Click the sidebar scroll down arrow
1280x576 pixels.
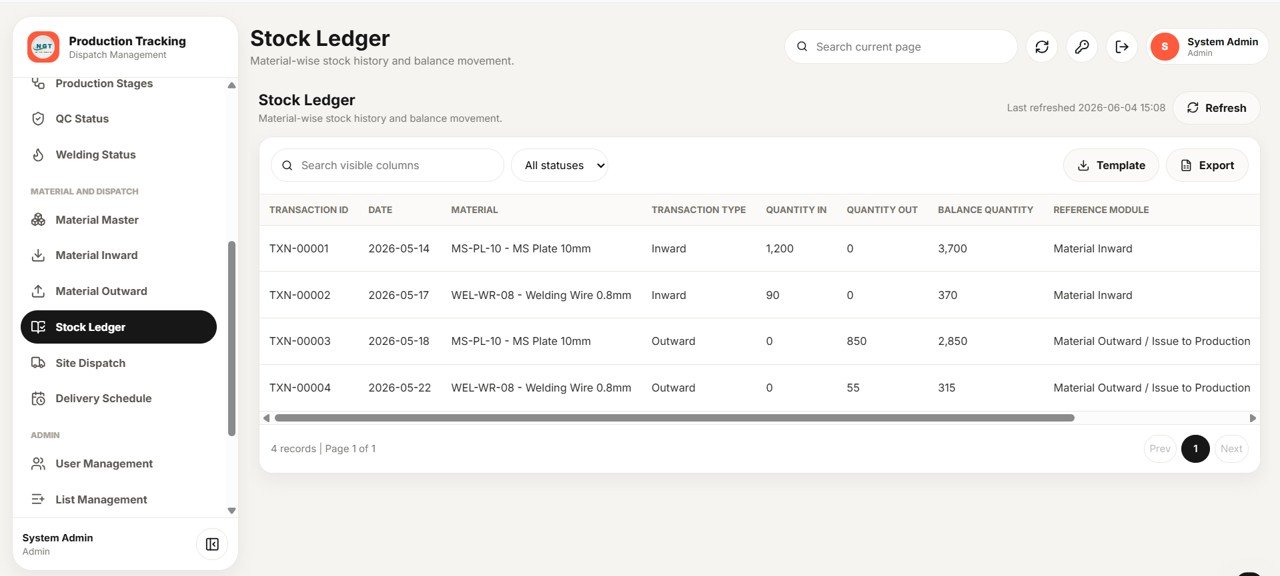coord(232,510)
